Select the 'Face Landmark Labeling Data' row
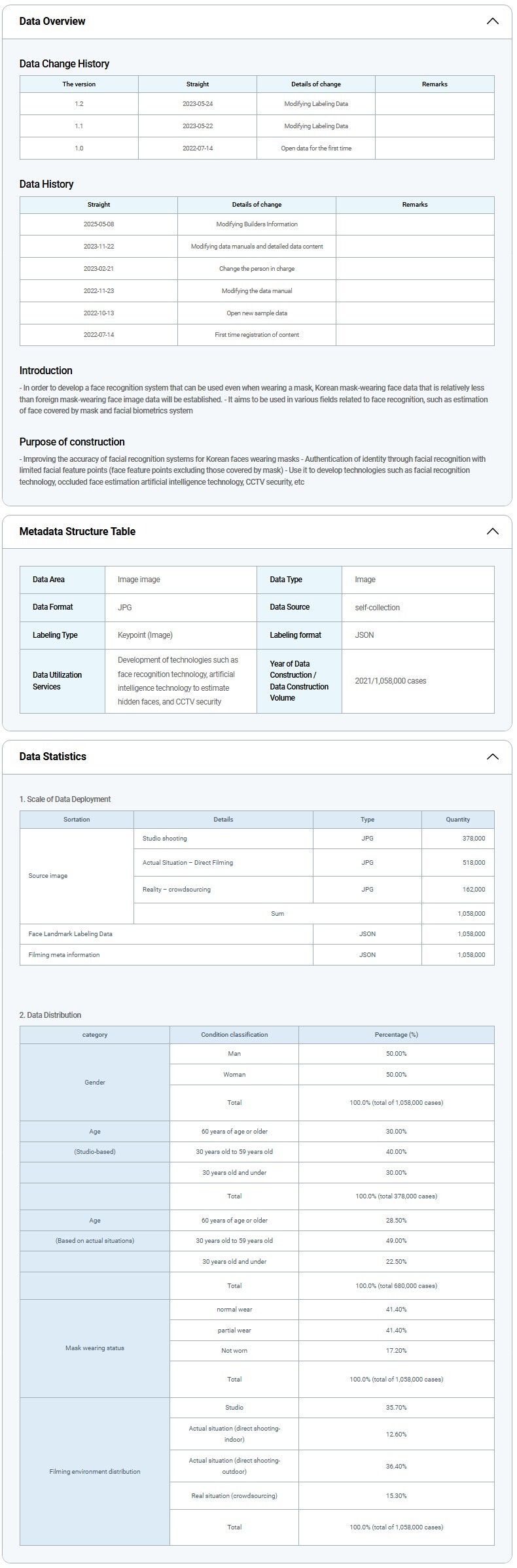Screen dimensions: 517x1568 coord(71,933)
